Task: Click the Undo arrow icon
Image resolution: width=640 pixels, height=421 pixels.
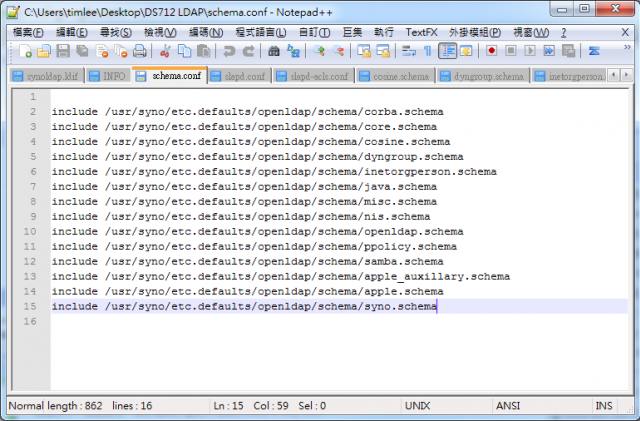Action: pos(229,51)
